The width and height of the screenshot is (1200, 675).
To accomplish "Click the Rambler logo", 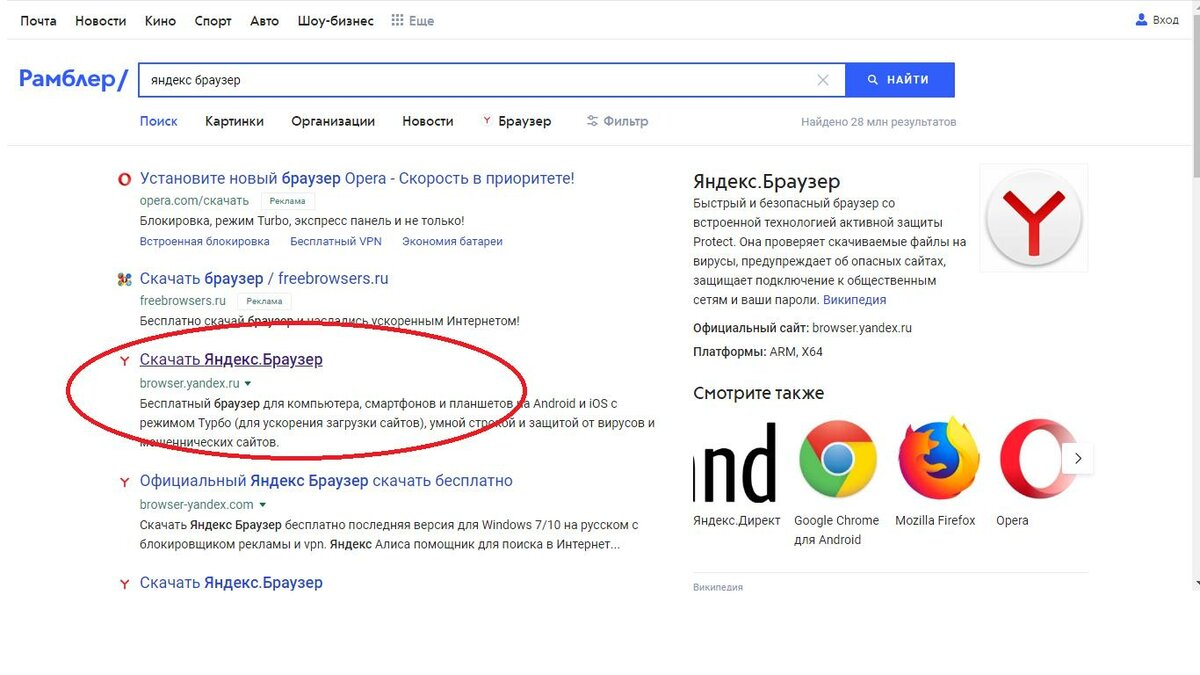I will click(73, 80).
